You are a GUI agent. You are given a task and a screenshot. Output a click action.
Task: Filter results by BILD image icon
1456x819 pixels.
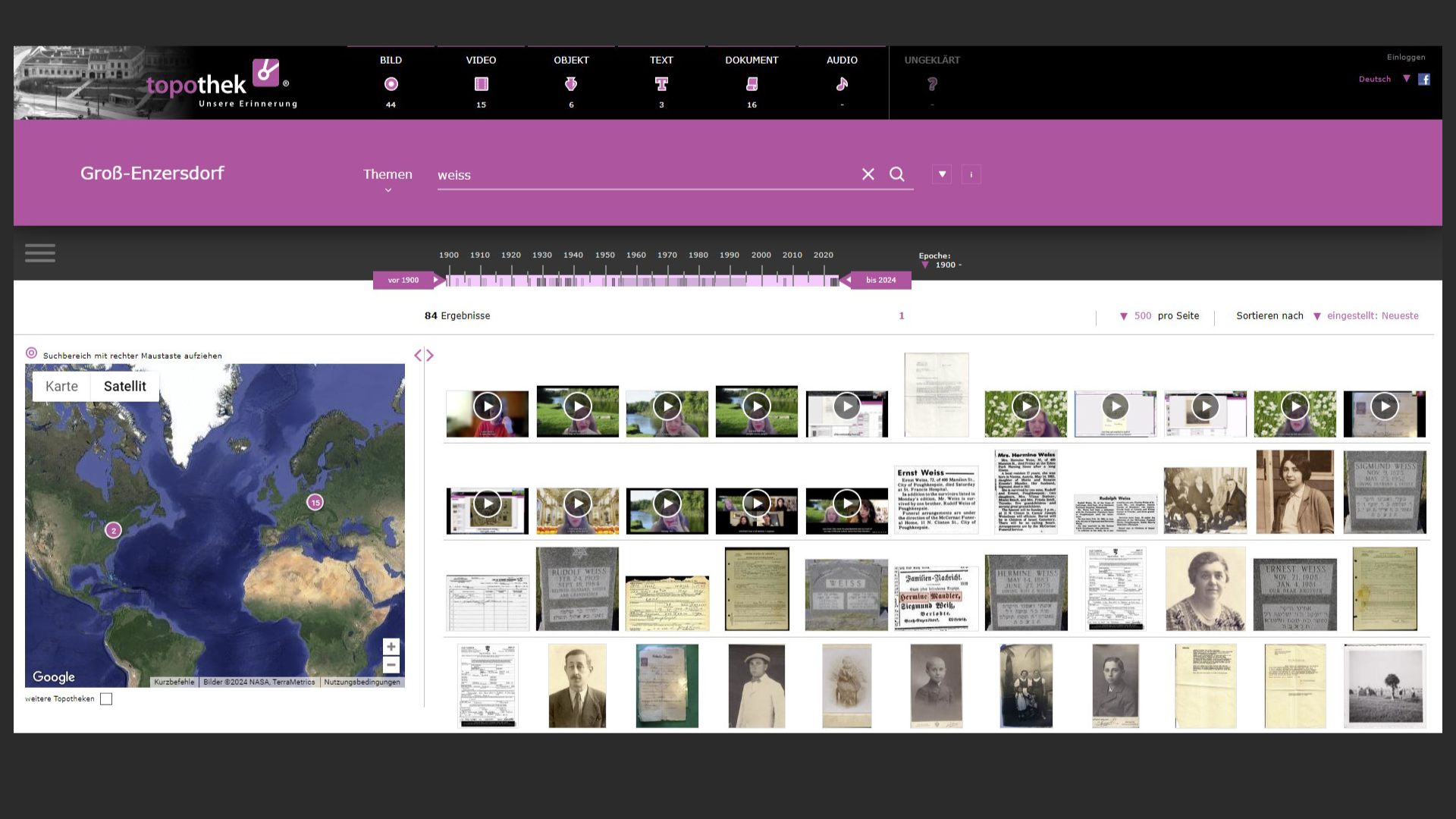[391, 84]
